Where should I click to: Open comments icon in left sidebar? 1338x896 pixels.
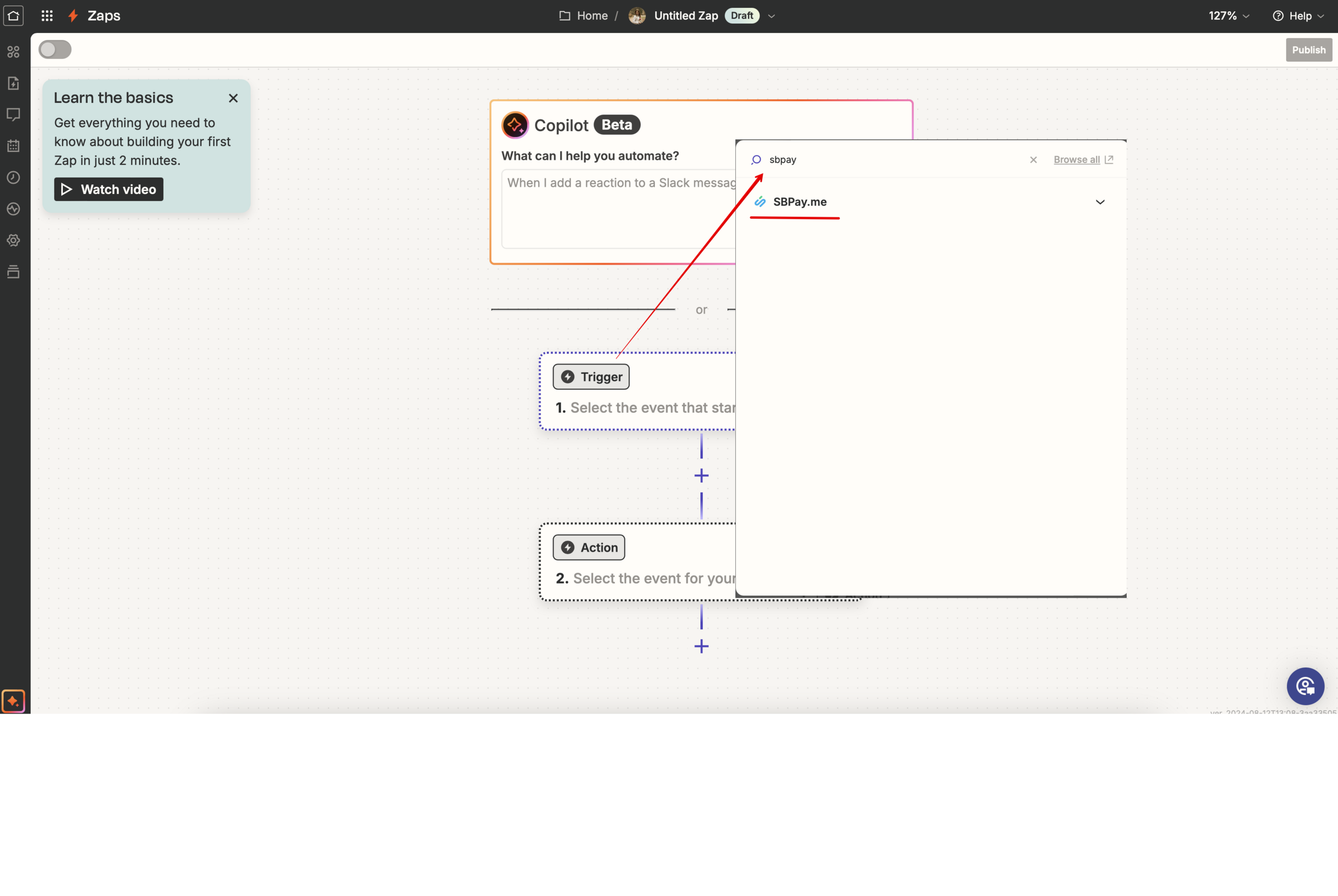point(14,114)
